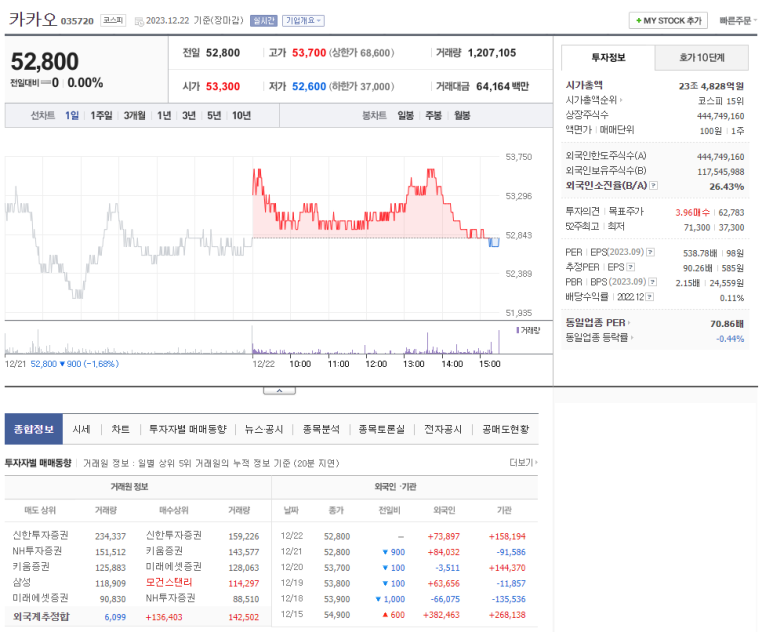Switch to 월봉 candle chart
Viewport: 773px width, 632px height.
tap(462, 115)
